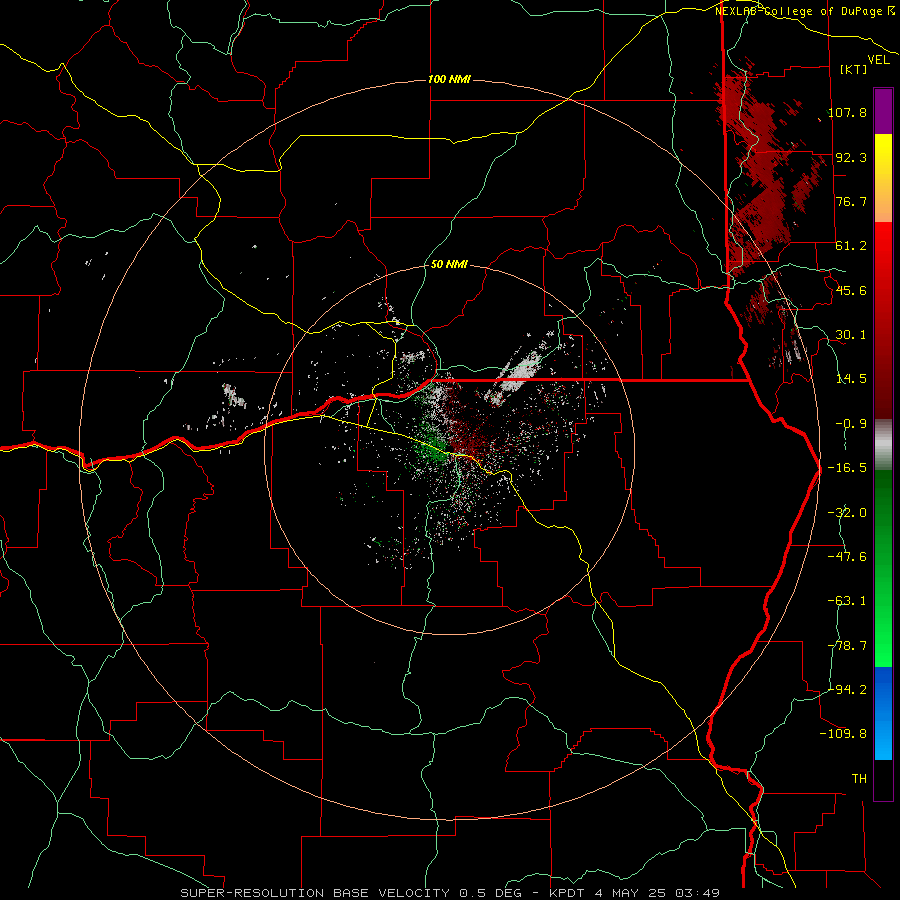Select the 14.5 scale value
The height and width of the screenshot is (900, 900).
(x=851, y=379)
